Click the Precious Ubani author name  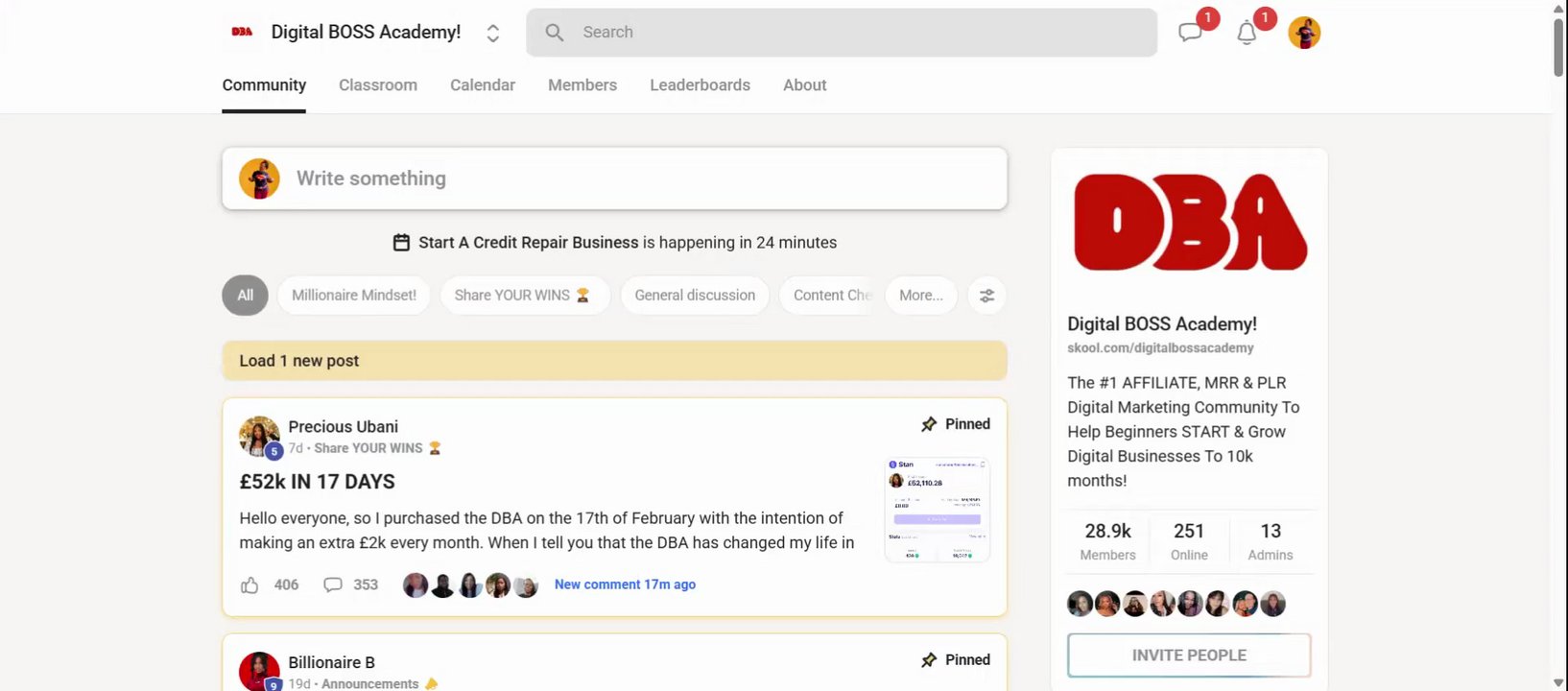pyautogui.click(x=343, y=426)
